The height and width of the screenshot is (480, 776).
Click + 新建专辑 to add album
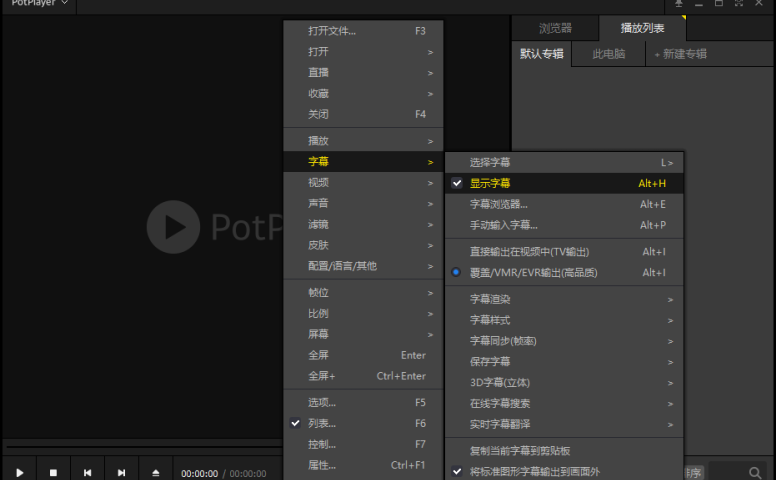pos(681,54)
